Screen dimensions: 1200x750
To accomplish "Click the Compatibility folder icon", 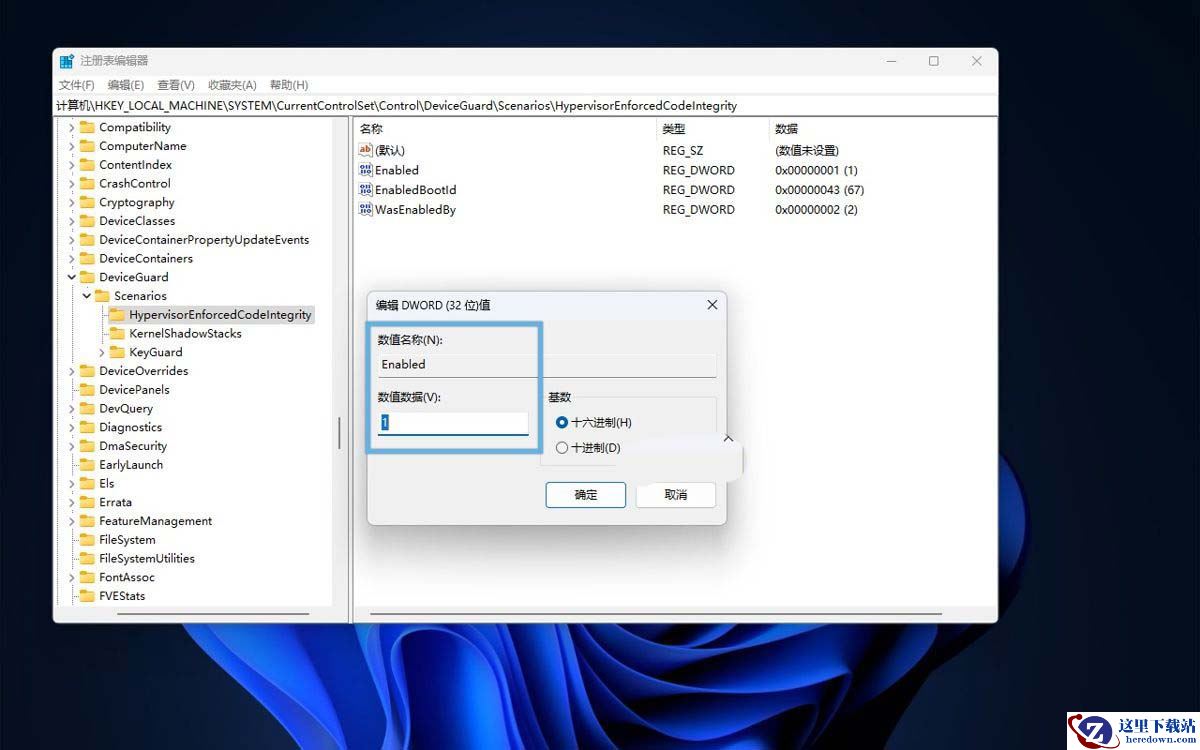I will point(87,127).
